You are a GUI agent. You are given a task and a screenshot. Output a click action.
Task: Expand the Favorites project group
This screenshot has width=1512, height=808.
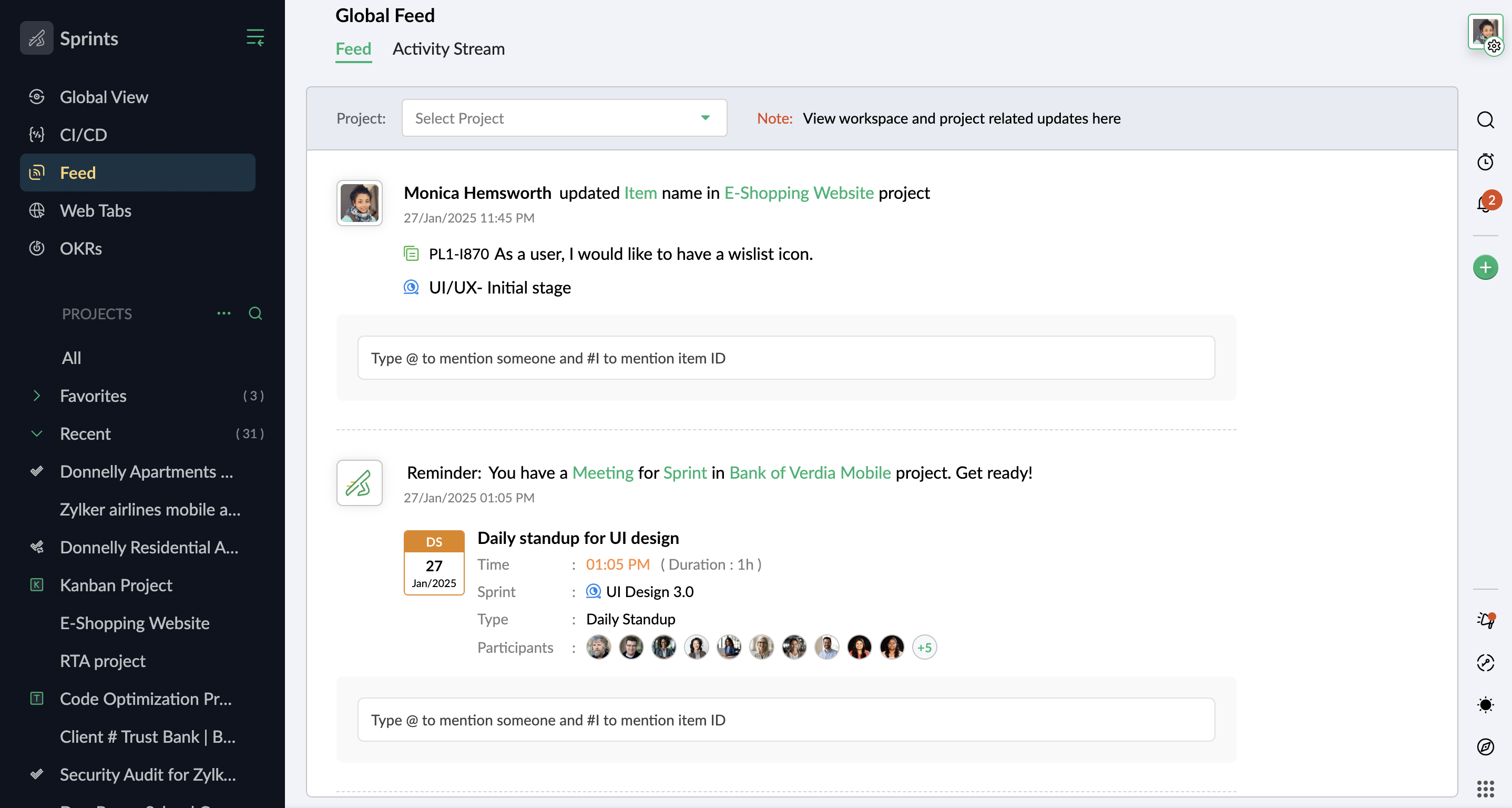coord(36,396)
